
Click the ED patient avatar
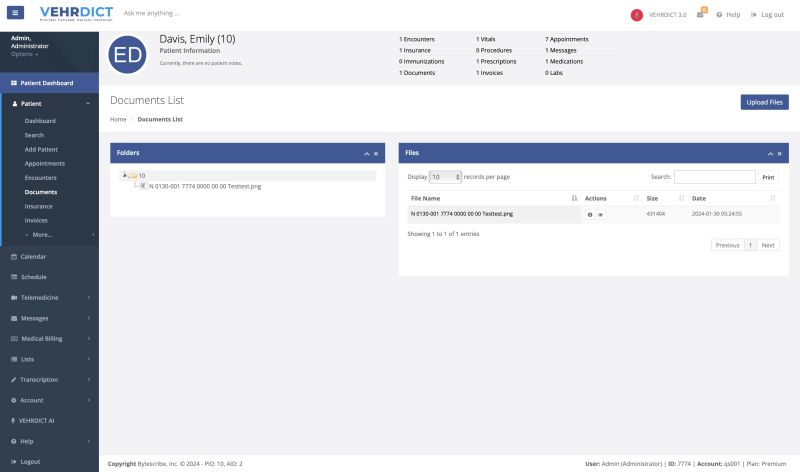(128, 54)
